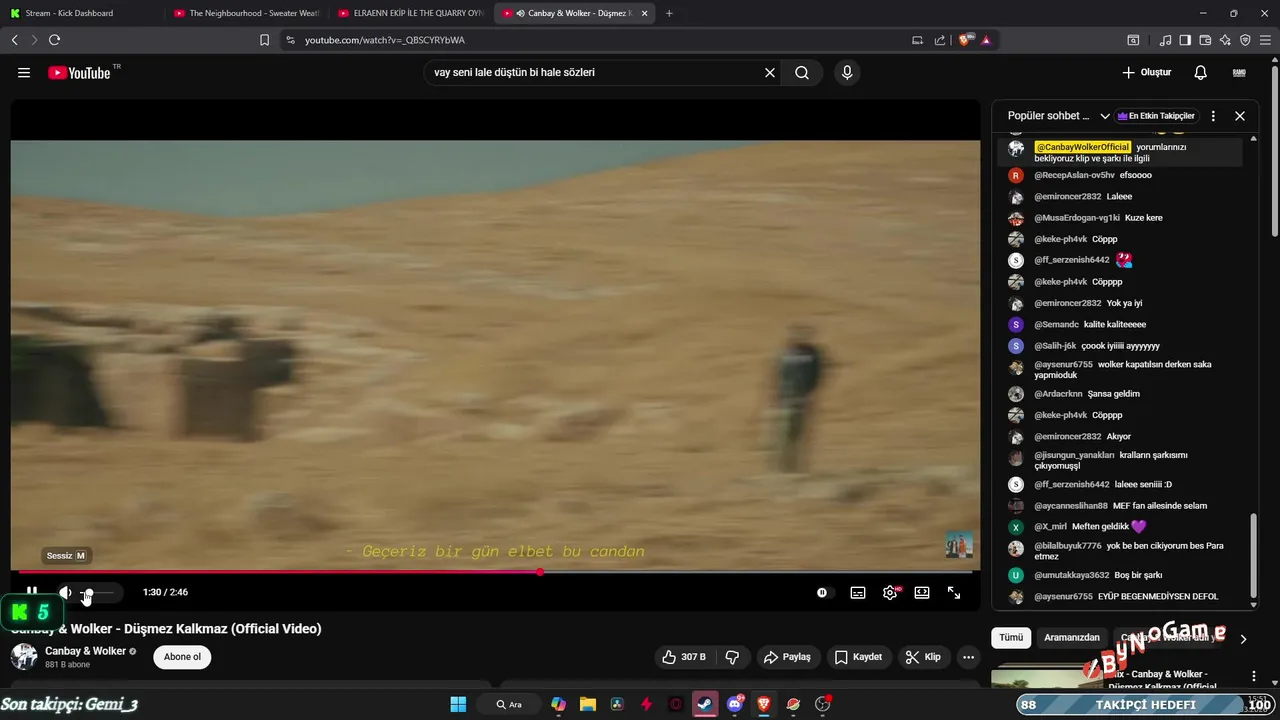The image size is (1280, 720).
Task: Open the account avatar menu
Action: tap(1239, 73)
